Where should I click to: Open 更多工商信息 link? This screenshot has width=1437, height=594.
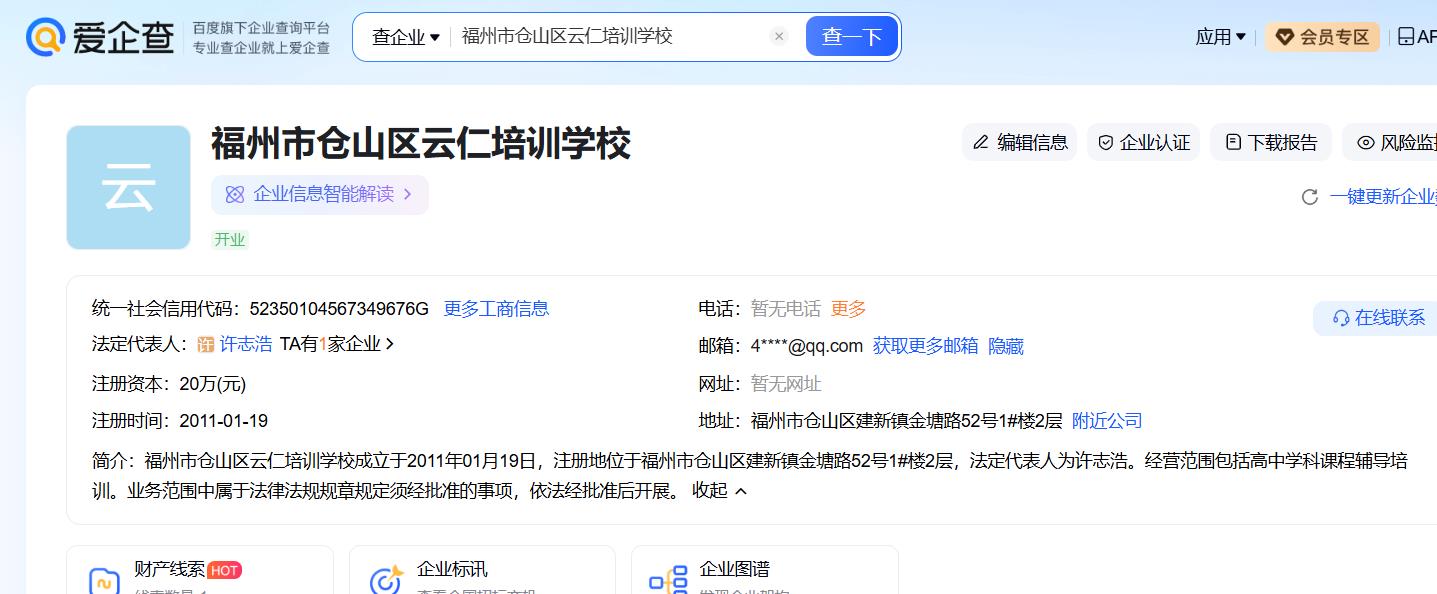(x=496, y=309)
